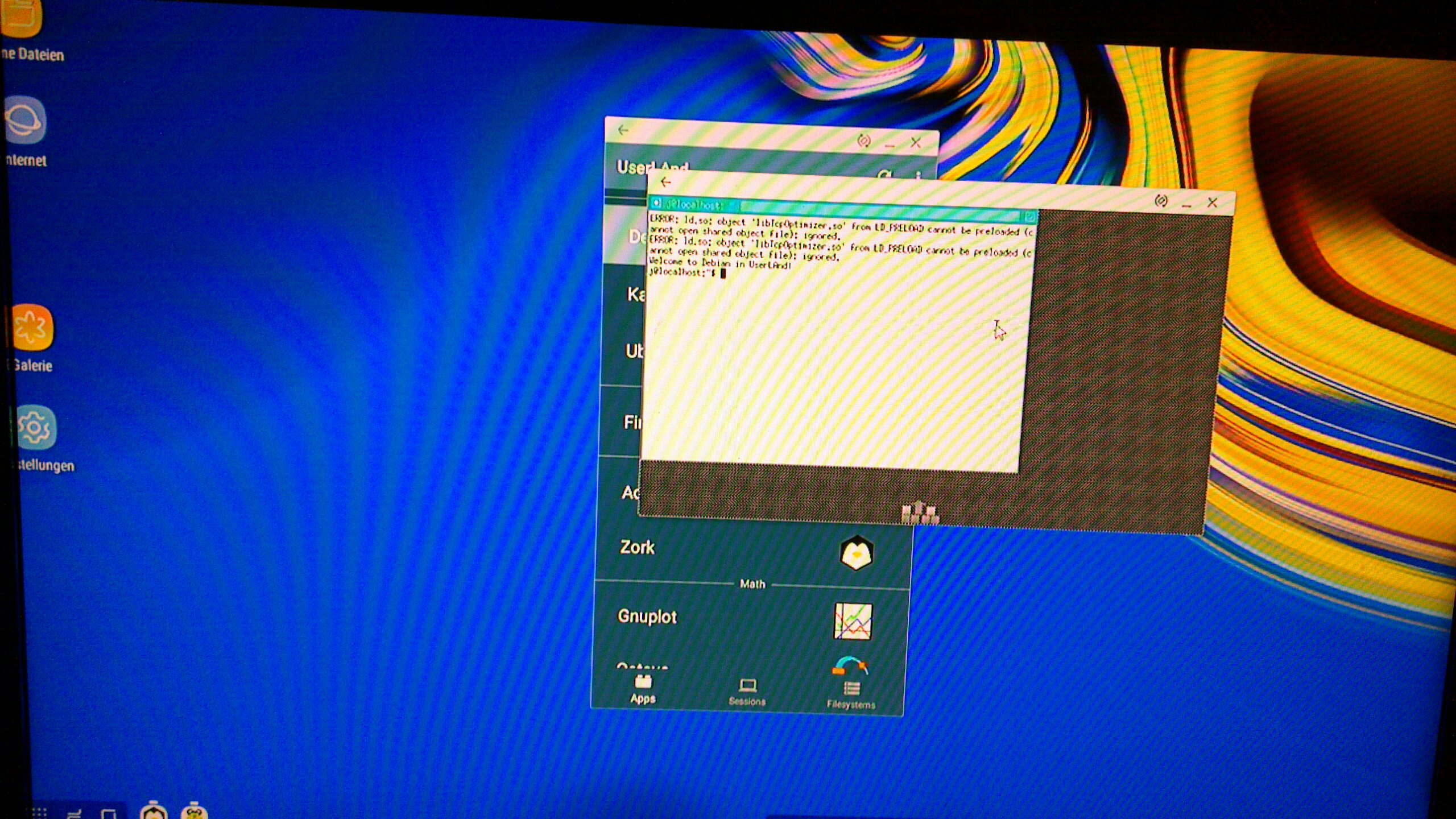Click the UserLAnd penguin taskbar icon

[153, 811]
